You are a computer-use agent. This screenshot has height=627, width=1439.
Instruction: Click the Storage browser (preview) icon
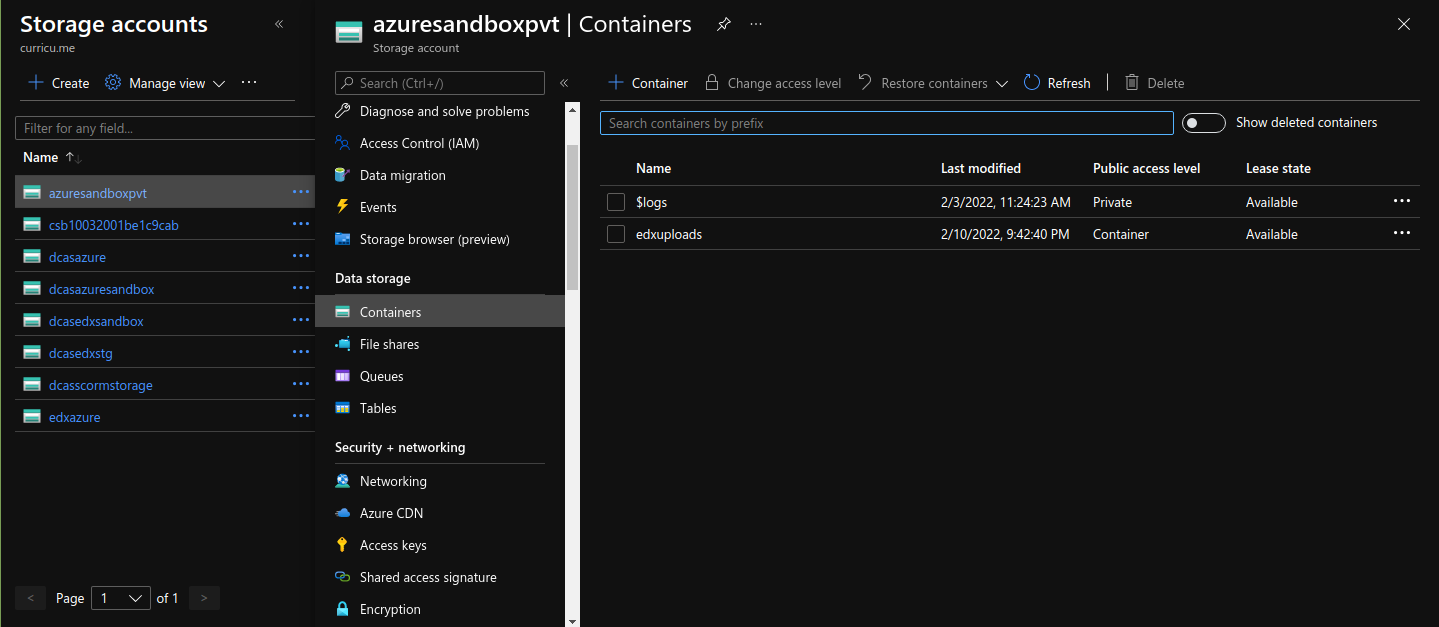343,239
